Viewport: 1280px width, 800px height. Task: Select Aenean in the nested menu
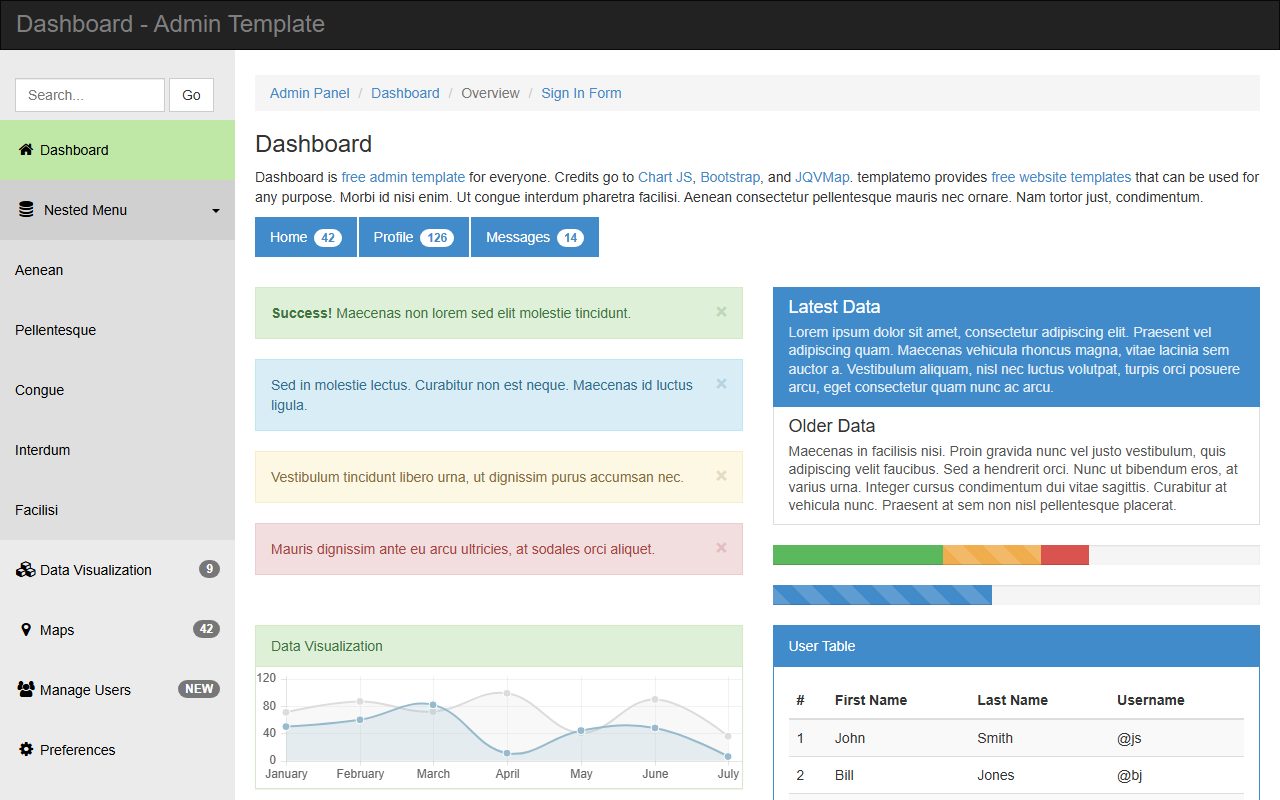pos(117,270)
